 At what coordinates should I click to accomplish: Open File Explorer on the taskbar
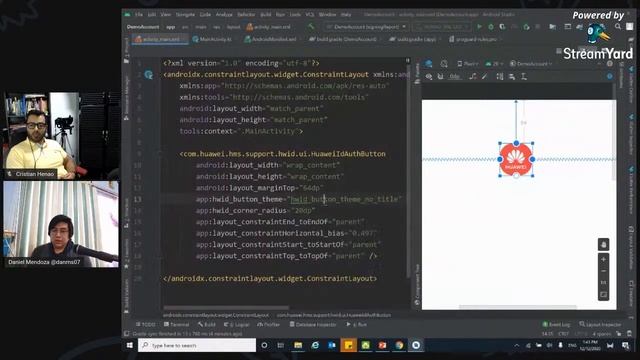pyautogui.click(x=298, y=345)
